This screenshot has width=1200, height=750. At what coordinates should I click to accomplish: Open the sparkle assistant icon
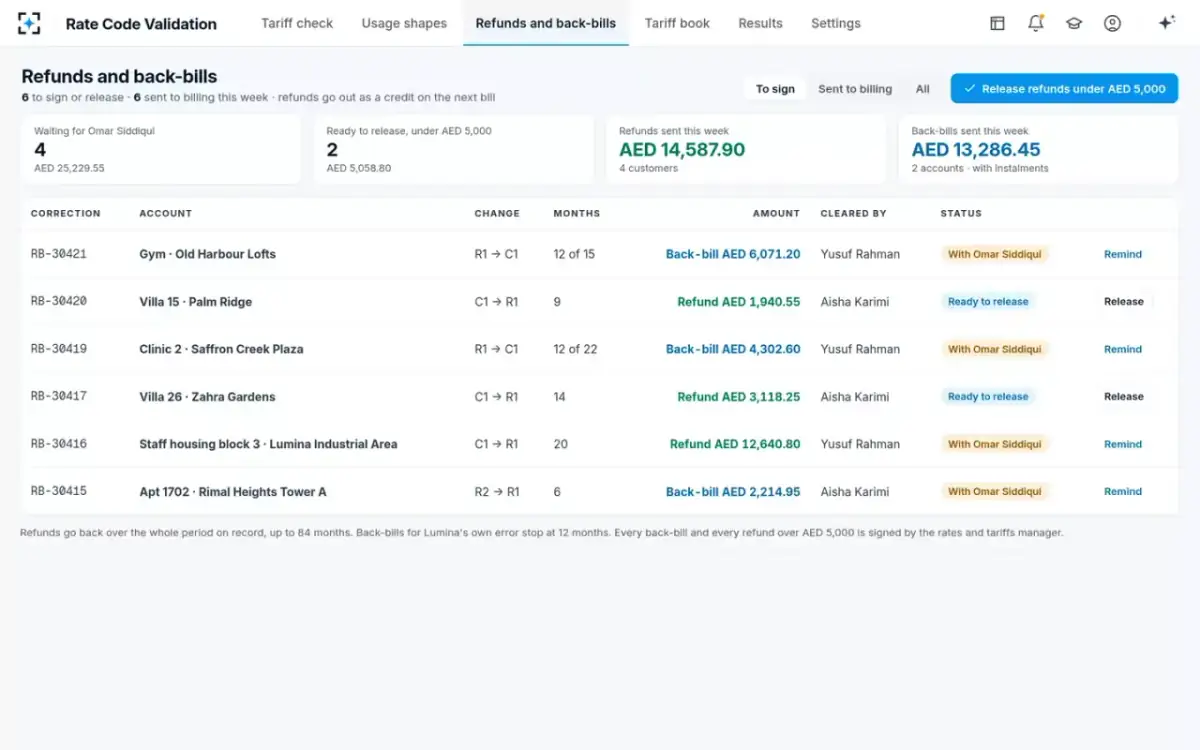pyautogui.click(x=1166, y=23)
